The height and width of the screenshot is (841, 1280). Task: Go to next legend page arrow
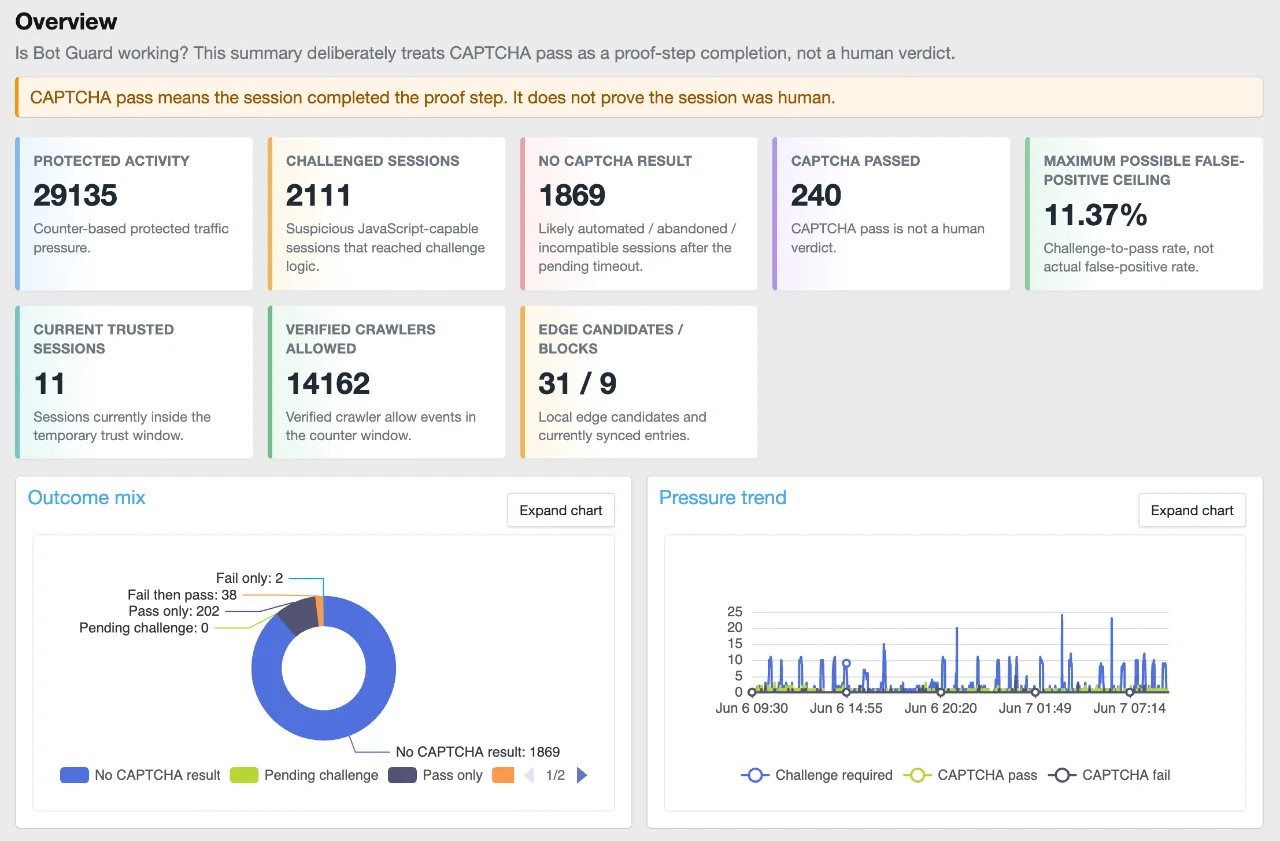coord(583,775)
